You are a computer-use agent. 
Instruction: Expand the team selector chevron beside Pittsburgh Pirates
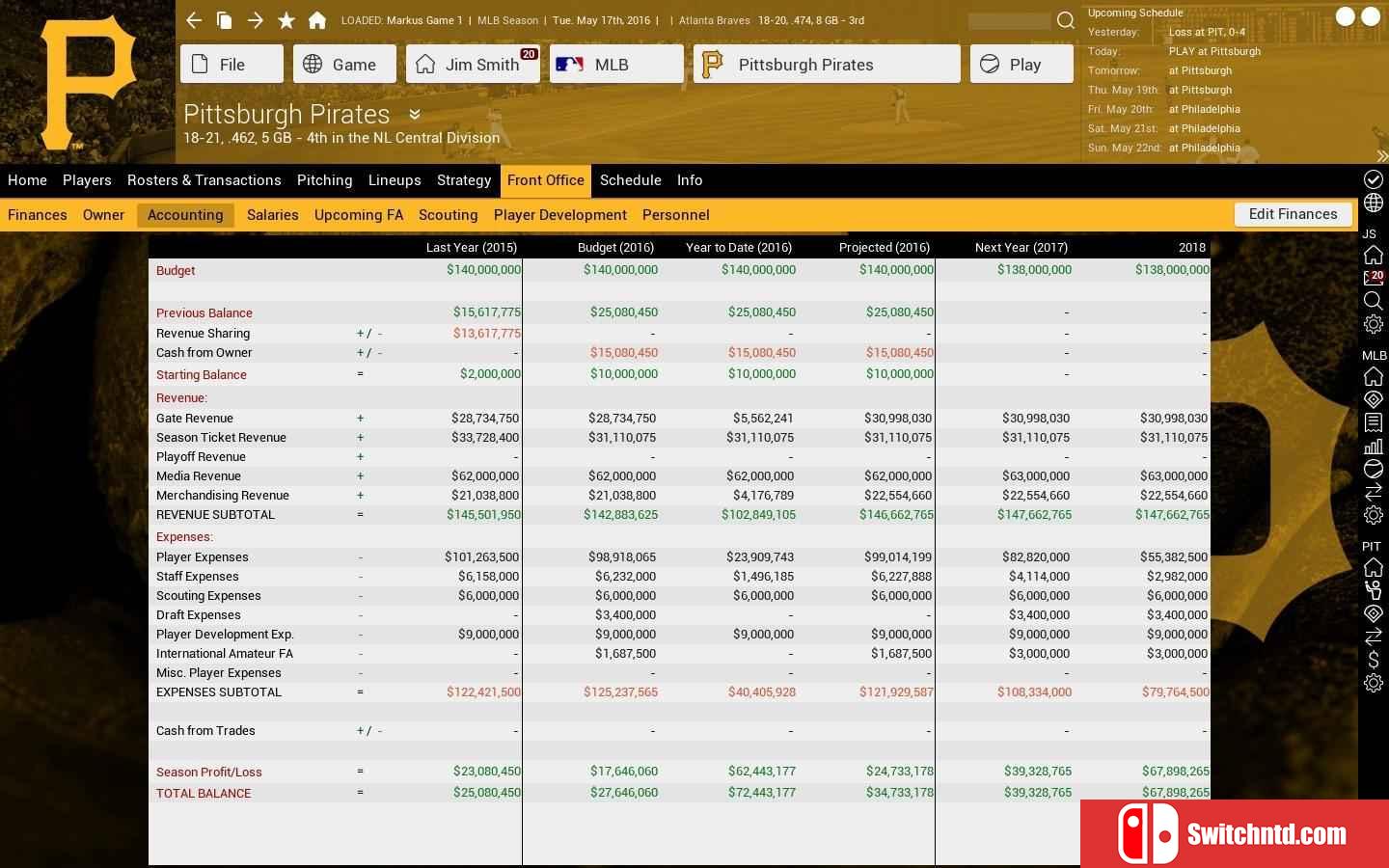coord(415,114)
